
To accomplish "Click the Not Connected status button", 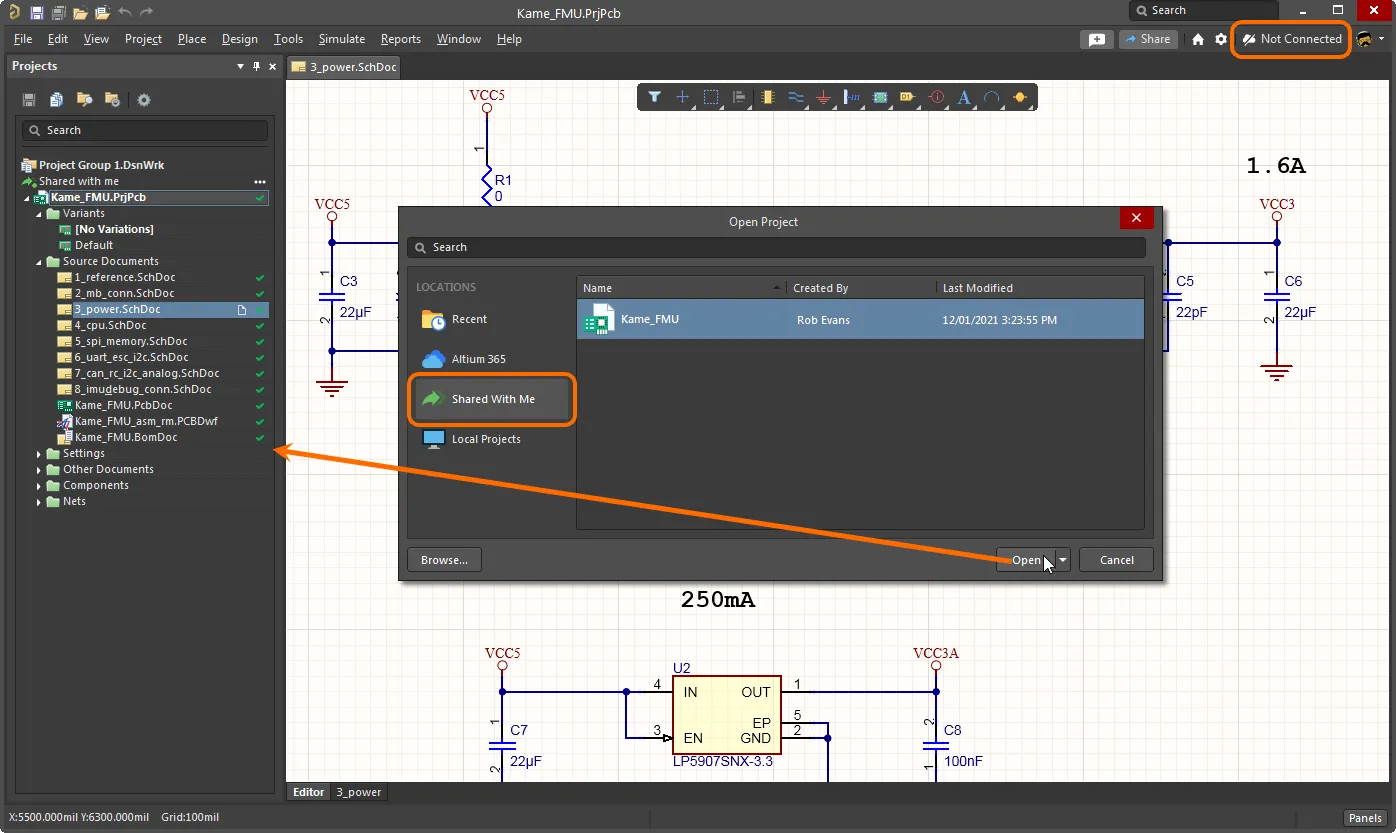I will pyautogui.click(x=1292, y=39).
